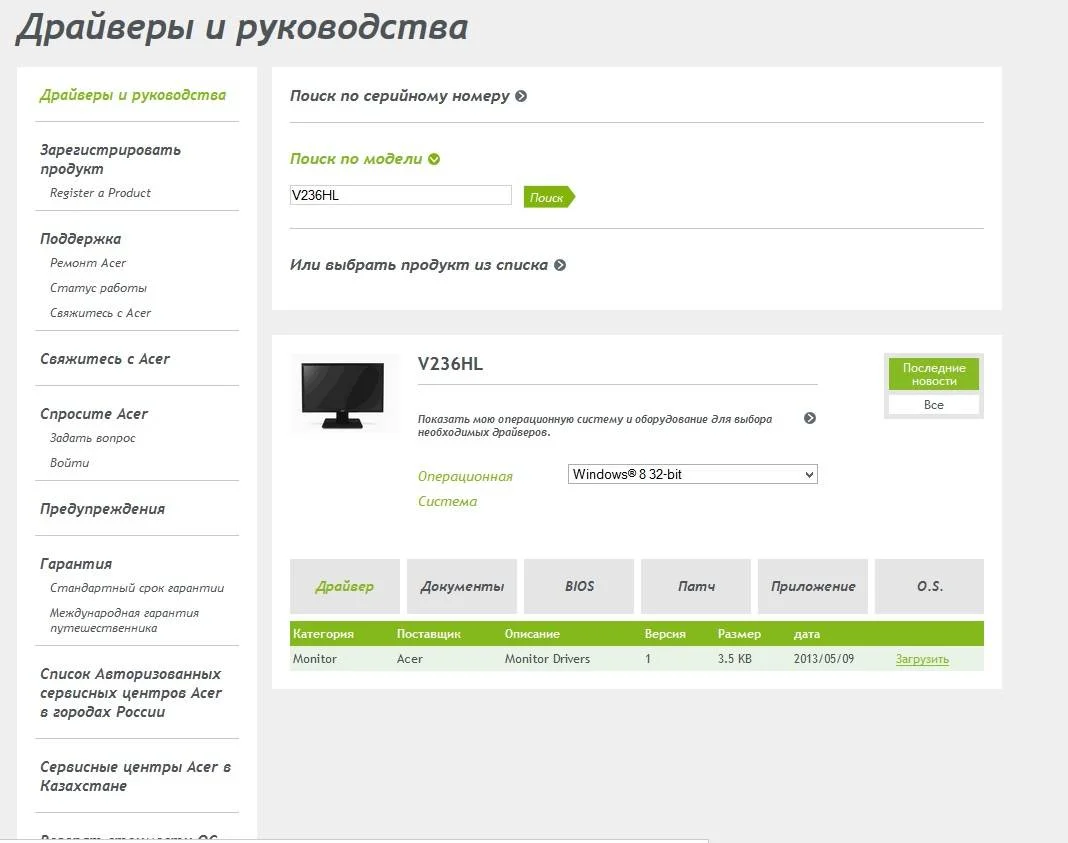
Task: Click 'Задать вопрос' sidebar link
Action: pyautogui.click(x=93, y=438)
